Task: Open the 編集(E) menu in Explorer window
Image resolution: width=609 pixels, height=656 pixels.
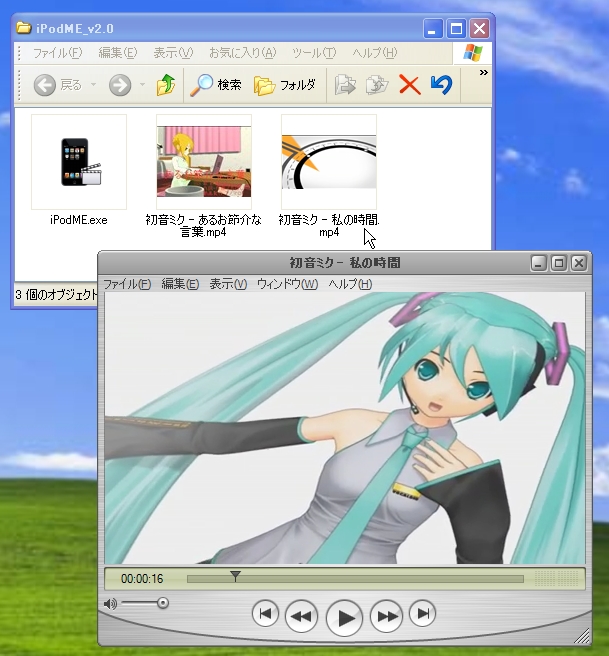Action: coord(118,53)
